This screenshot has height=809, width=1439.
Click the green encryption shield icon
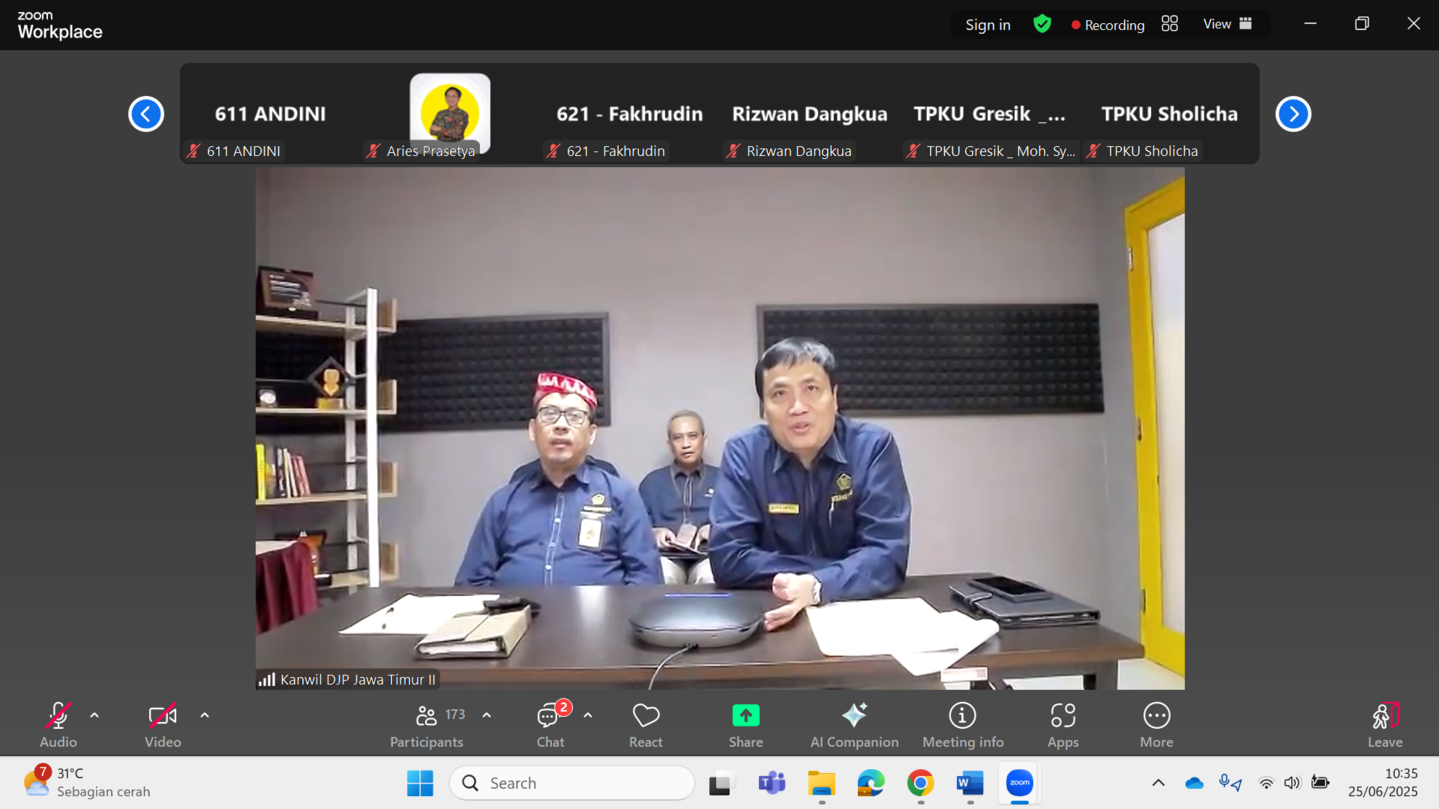click(x=1042, y=24)
